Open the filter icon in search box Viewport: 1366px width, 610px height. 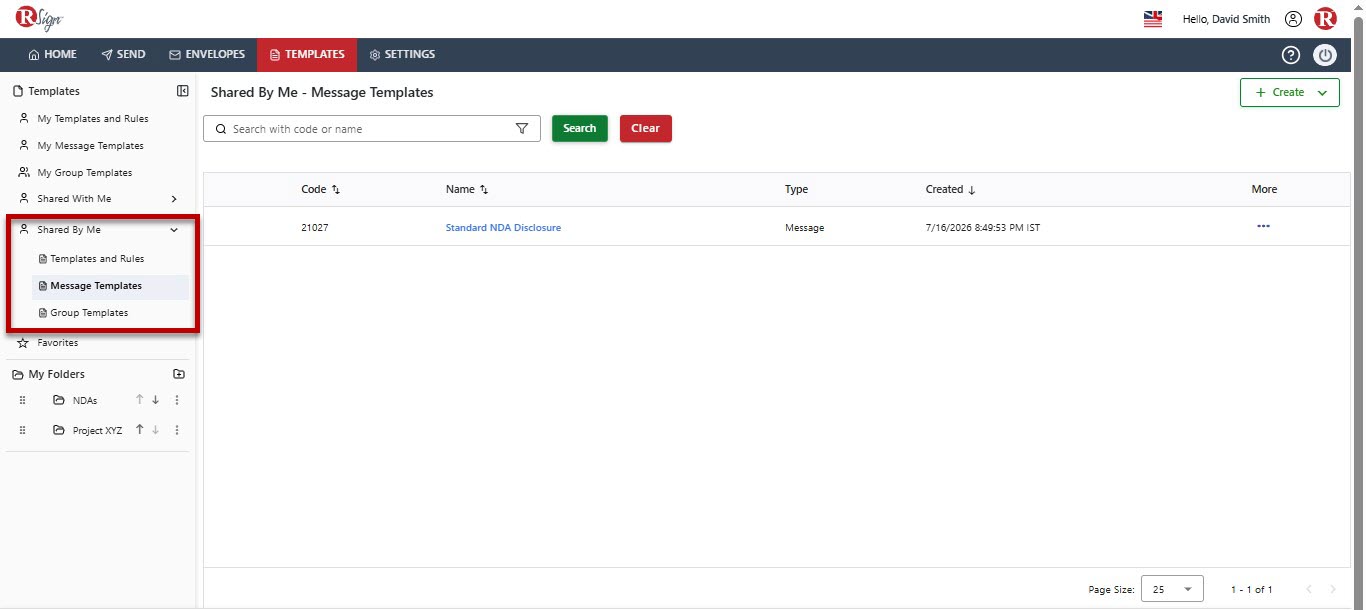[x=521, y=129]
